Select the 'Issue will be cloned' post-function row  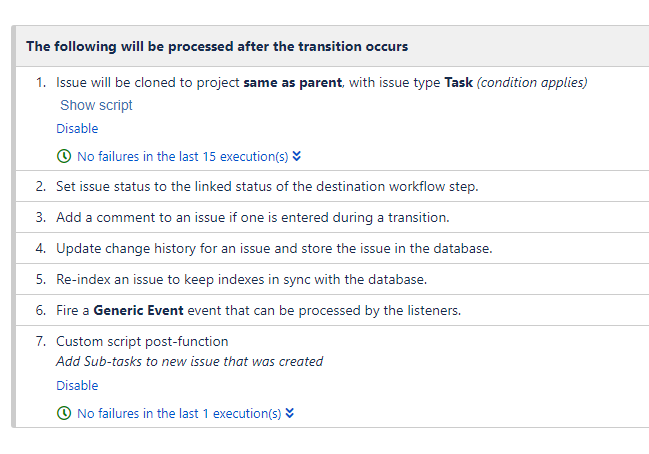point(332,118)
